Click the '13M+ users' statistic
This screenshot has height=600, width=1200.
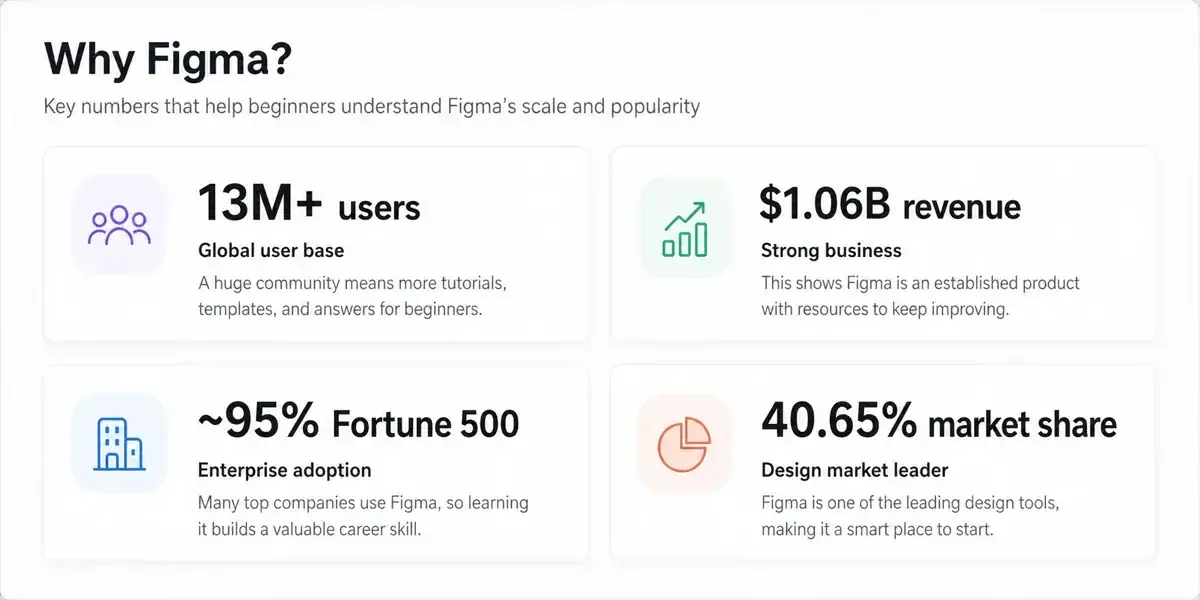(309, 204)
